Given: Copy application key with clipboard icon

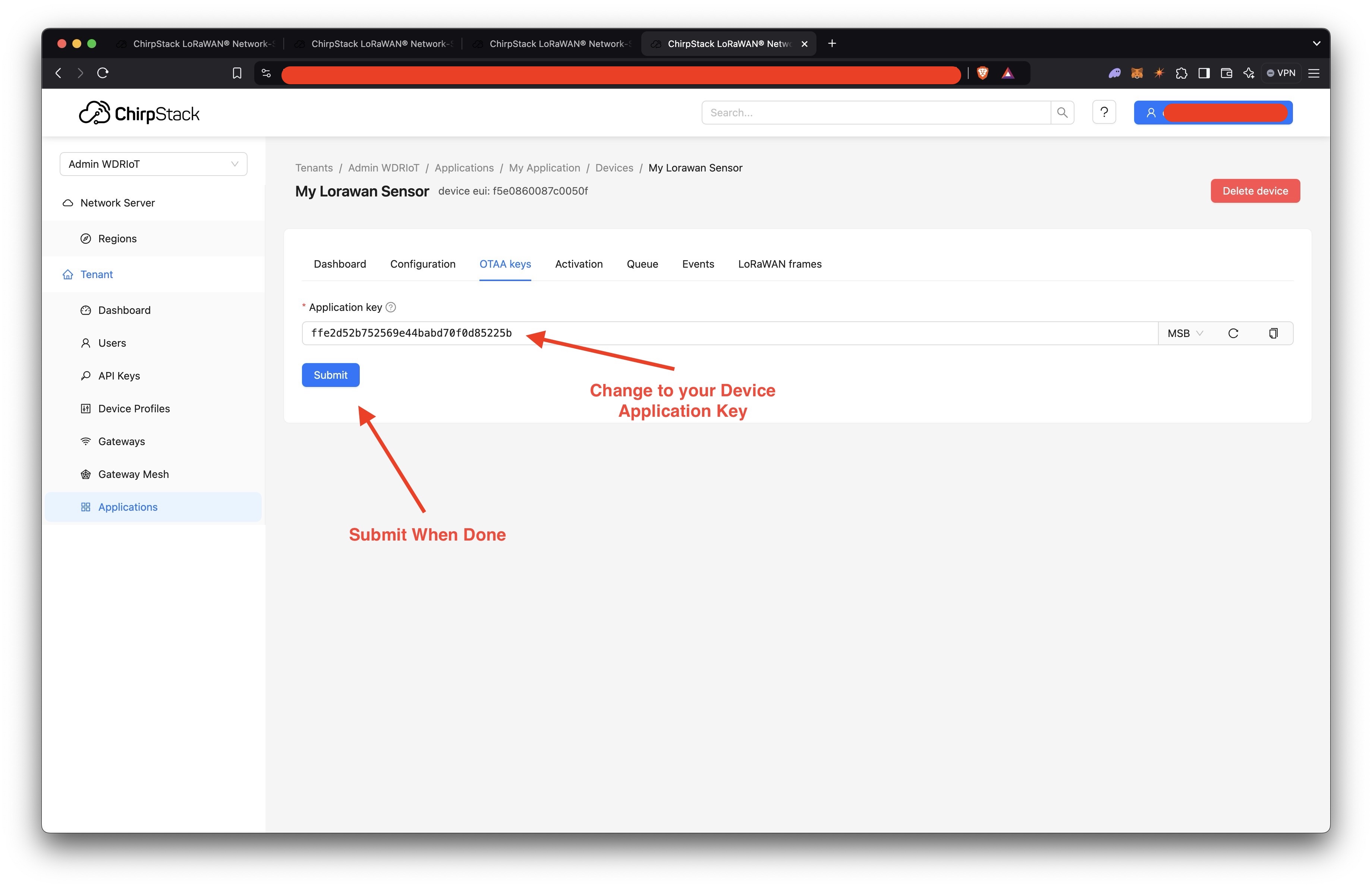Looking at the screenshot, I should pyautogui.click(x=1274, y=333).
